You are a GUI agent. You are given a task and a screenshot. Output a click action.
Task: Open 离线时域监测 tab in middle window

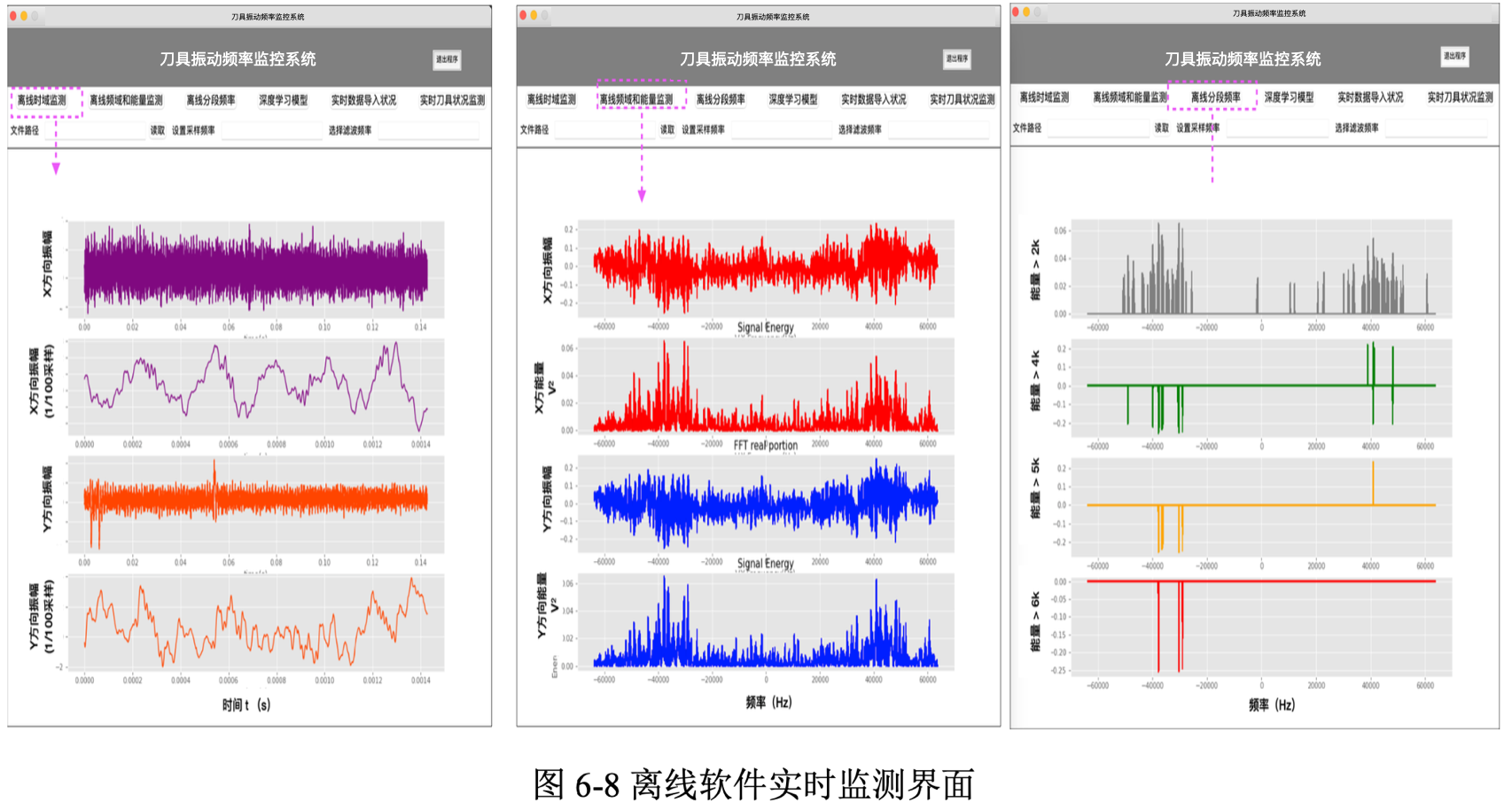click(x=551, y=99)
